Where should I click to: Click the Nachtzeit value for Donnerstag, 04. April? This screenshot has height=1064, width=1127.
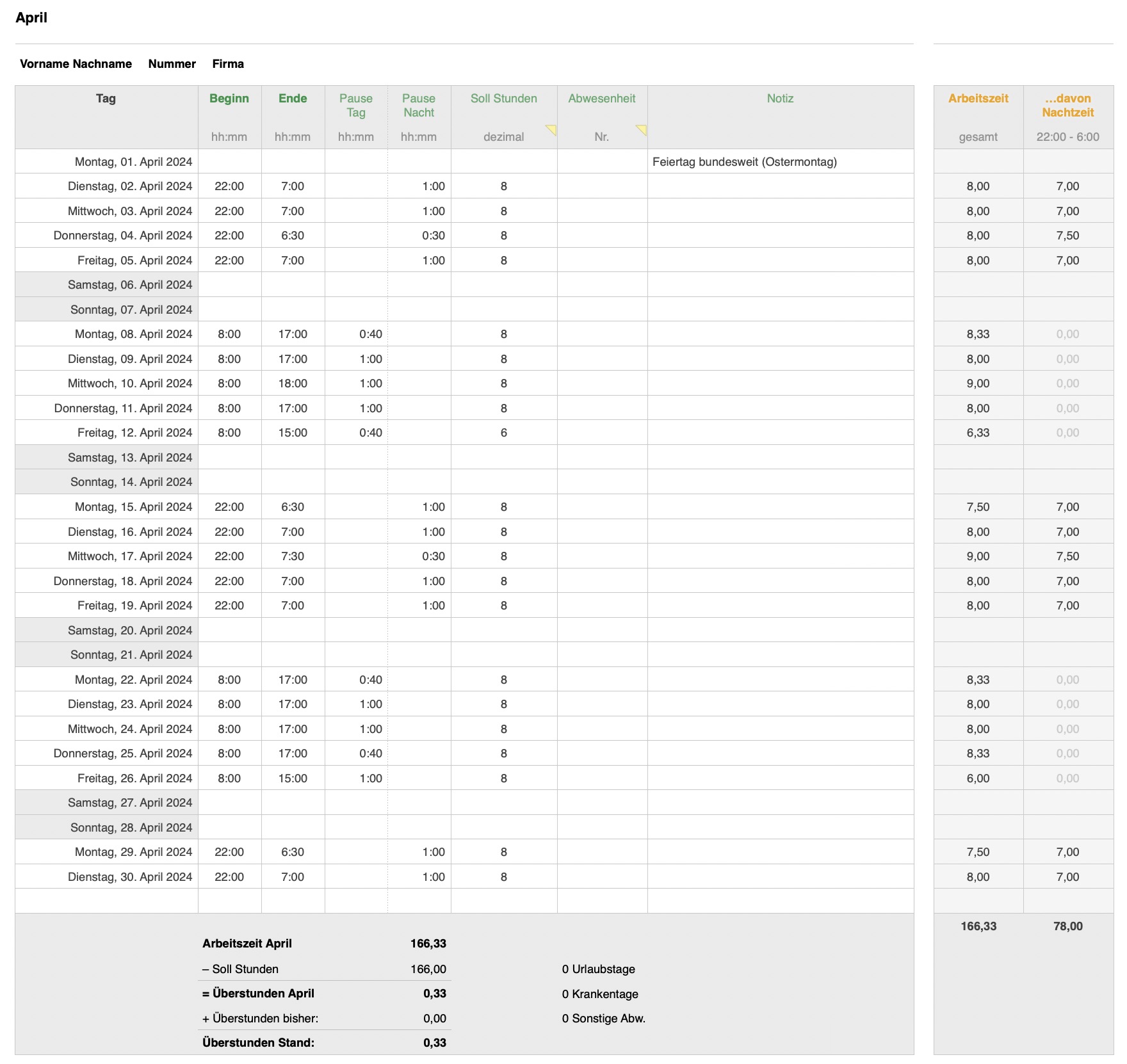tap(1067, 236)
